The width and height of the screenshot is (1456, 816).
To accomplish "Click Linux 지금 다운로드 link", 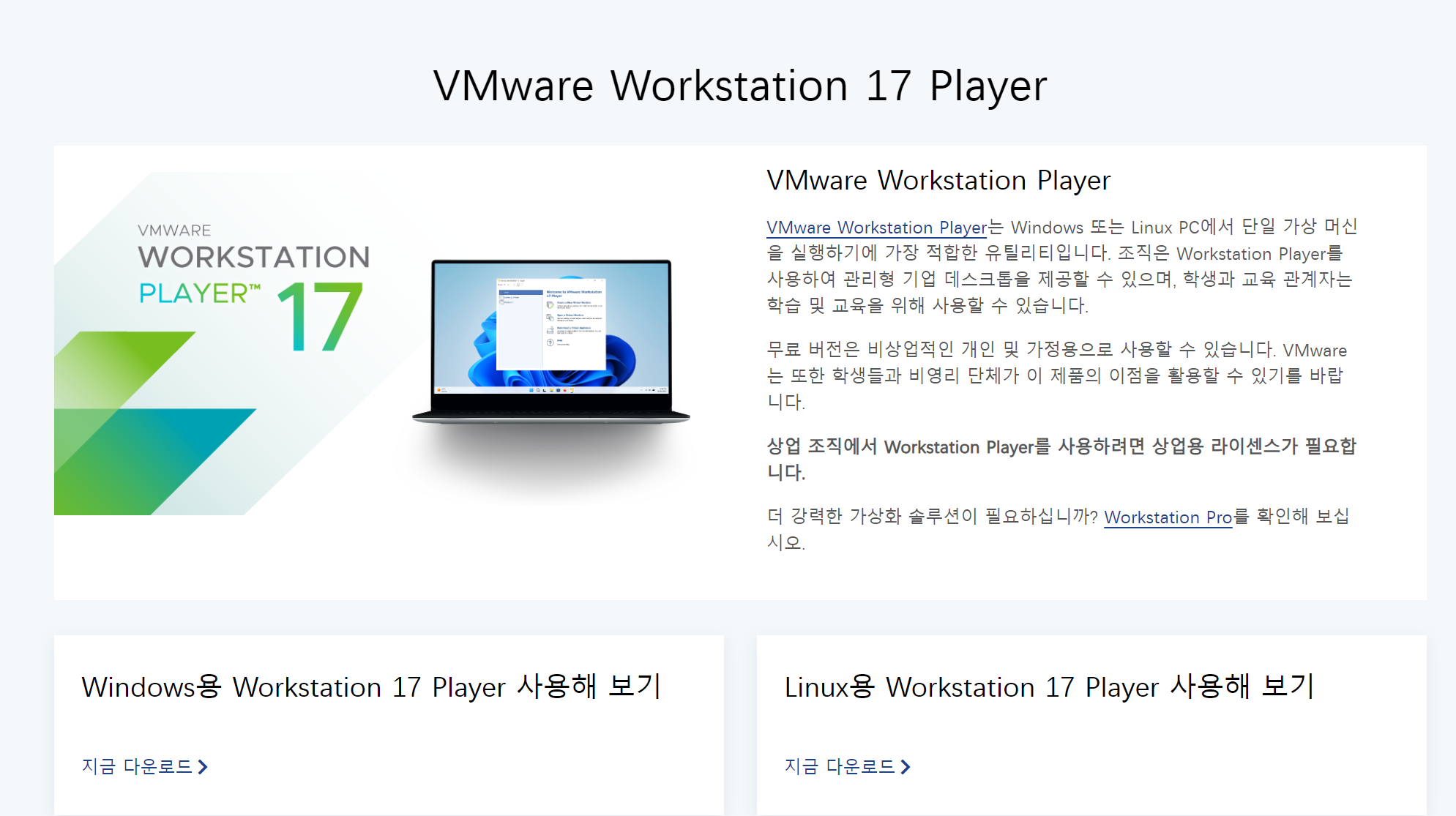I will coord(840,766).
